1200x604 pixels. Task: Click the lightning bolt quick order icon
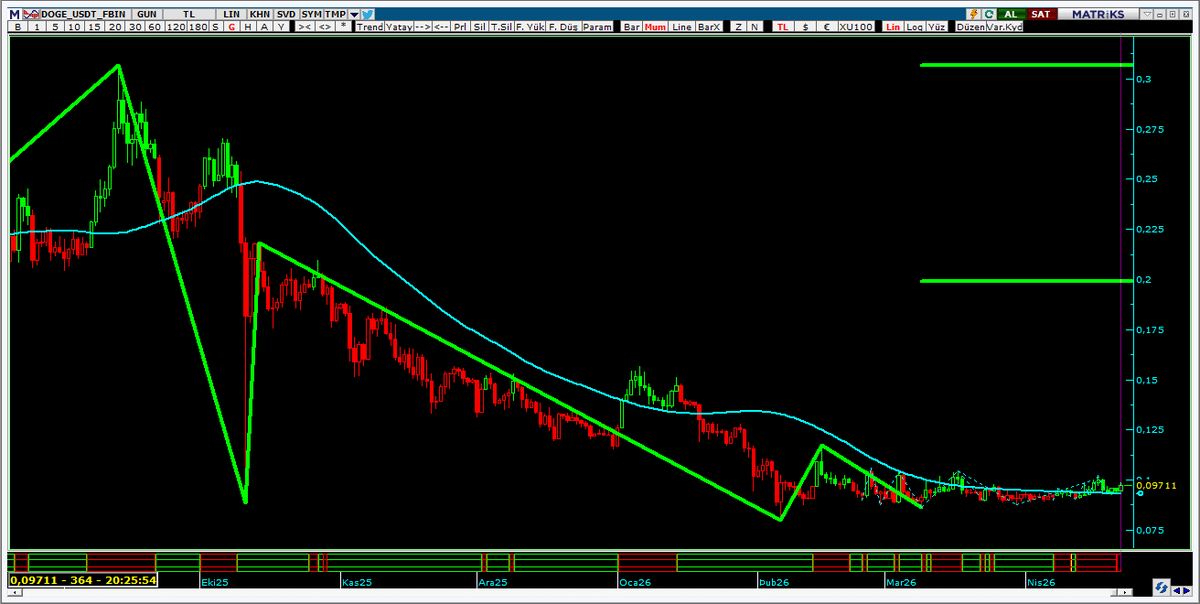(x=974, y=14)
